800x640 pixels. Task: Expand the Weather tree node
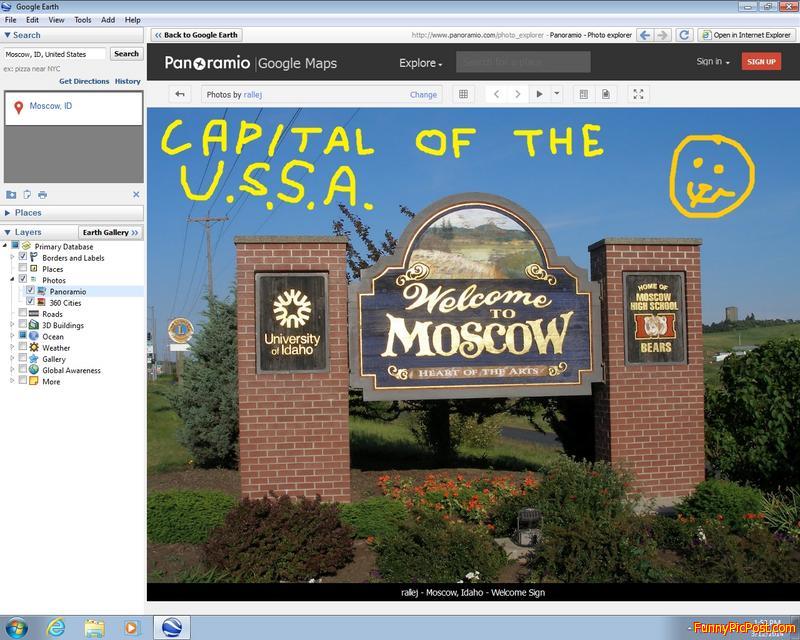click(x=12, y=347)
